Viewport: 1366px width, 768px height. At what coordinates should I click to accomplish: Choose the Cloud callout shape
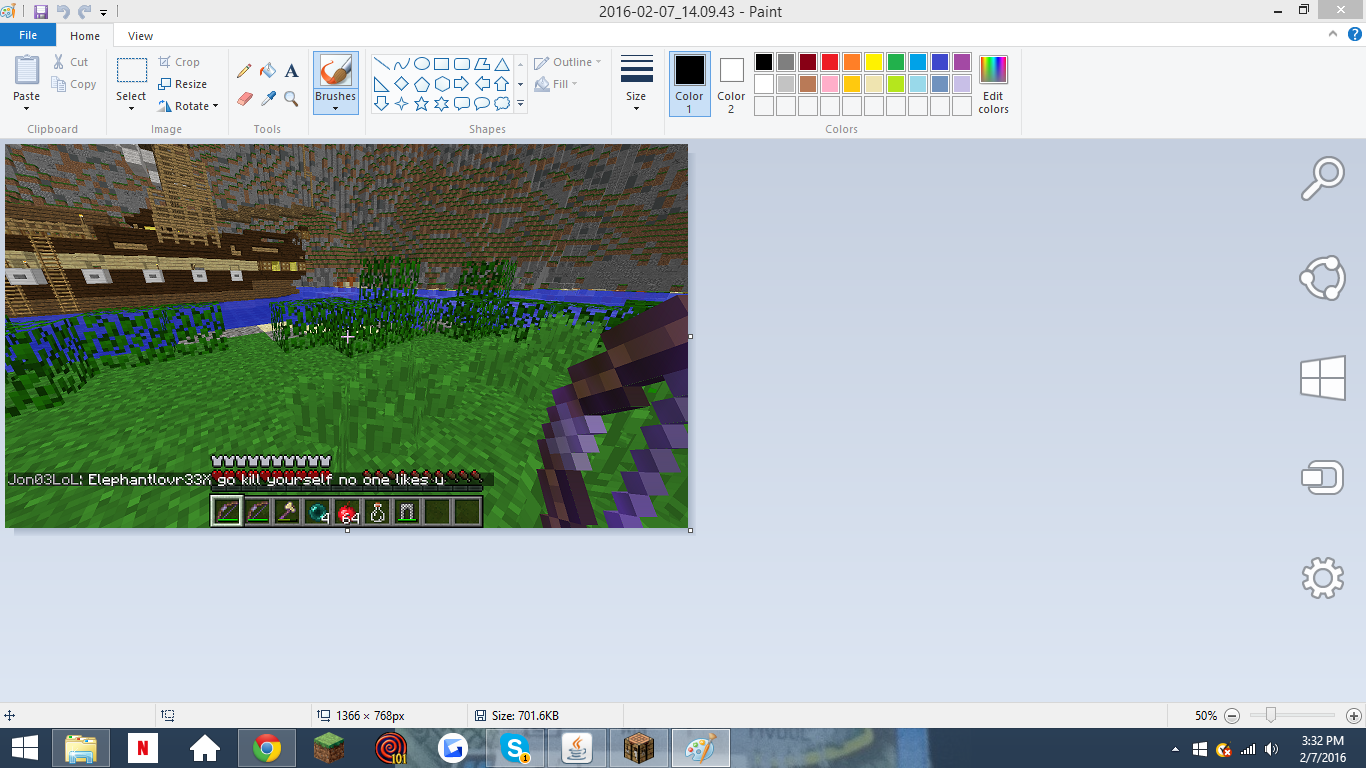coord(501,104)
